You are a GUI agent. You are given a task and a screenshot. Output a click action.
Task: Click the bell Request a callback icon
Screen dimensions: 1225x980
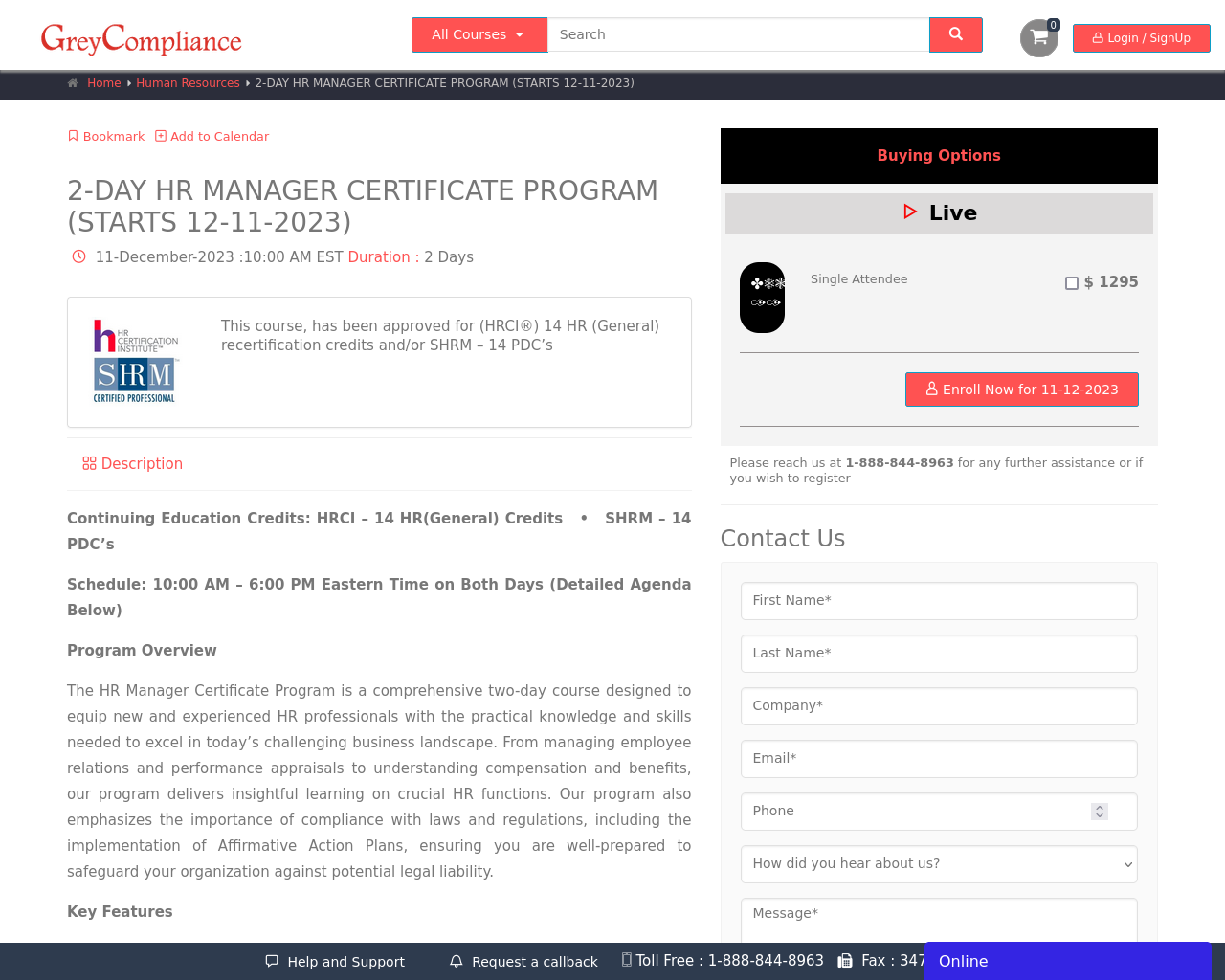[x=457, y=961]
